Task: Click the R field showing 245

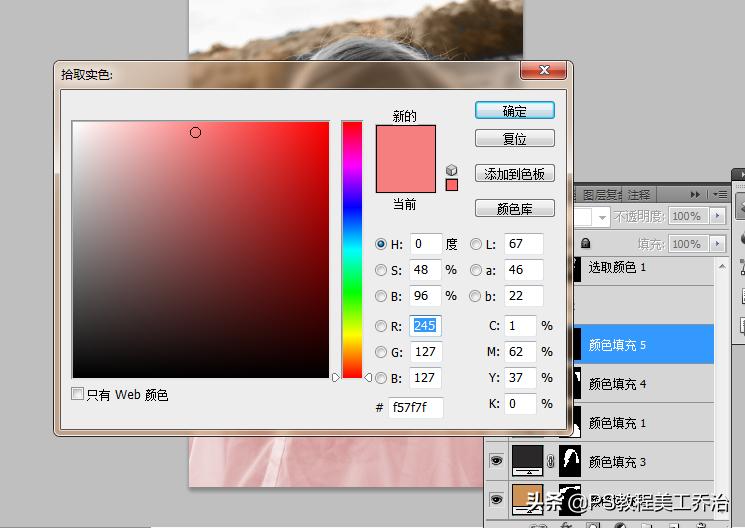Action: pos(426,326)
